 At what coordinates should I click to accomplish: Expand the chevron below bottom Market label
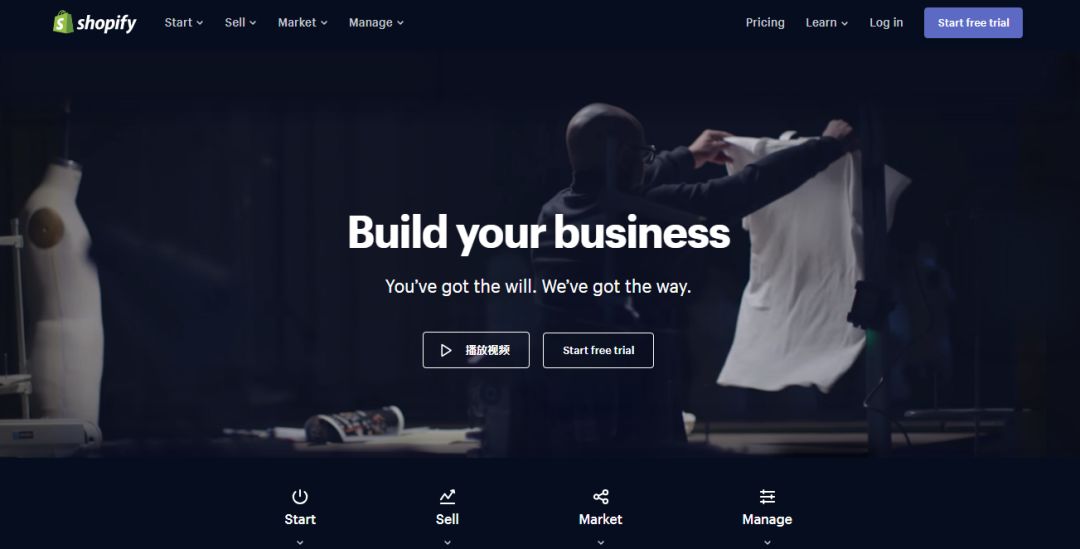point(601,542)
